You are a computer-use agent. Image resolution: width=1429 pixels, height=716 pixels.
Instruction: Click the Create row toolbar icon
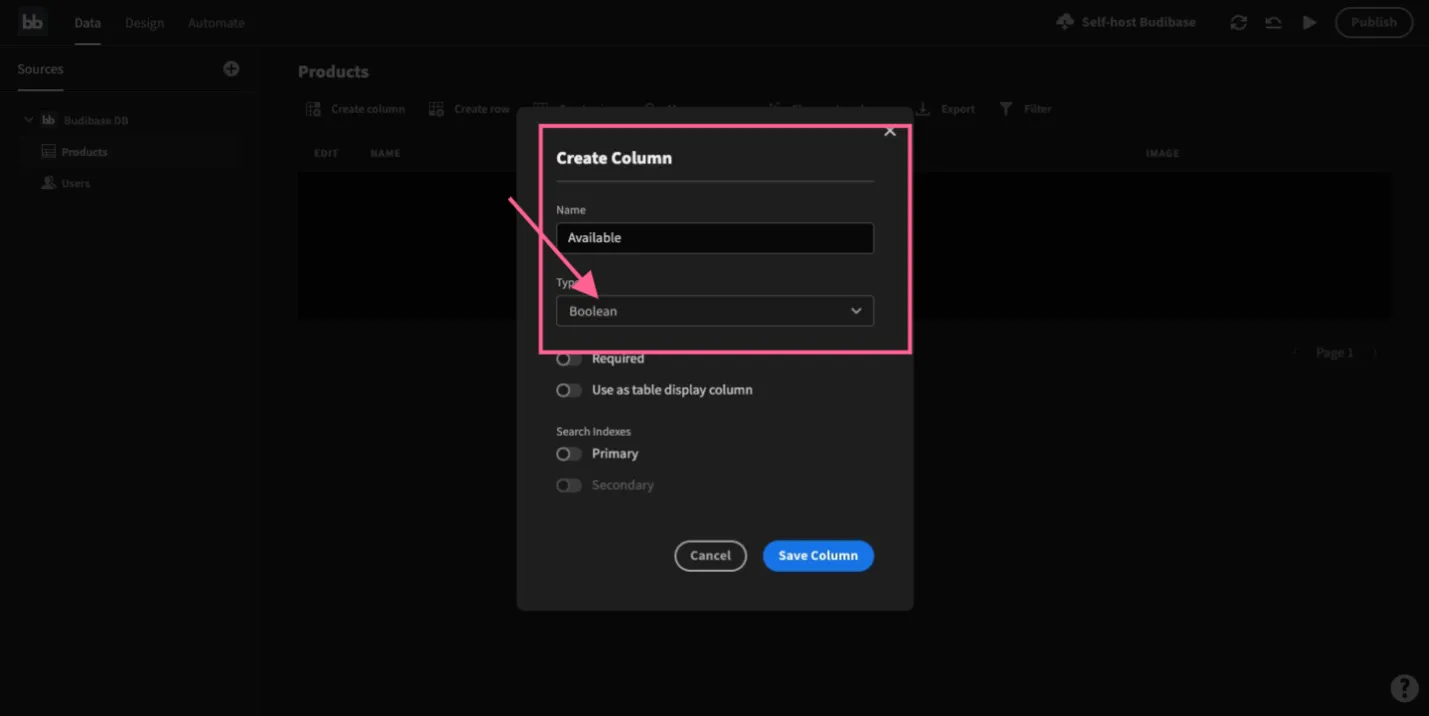point(436,109)
